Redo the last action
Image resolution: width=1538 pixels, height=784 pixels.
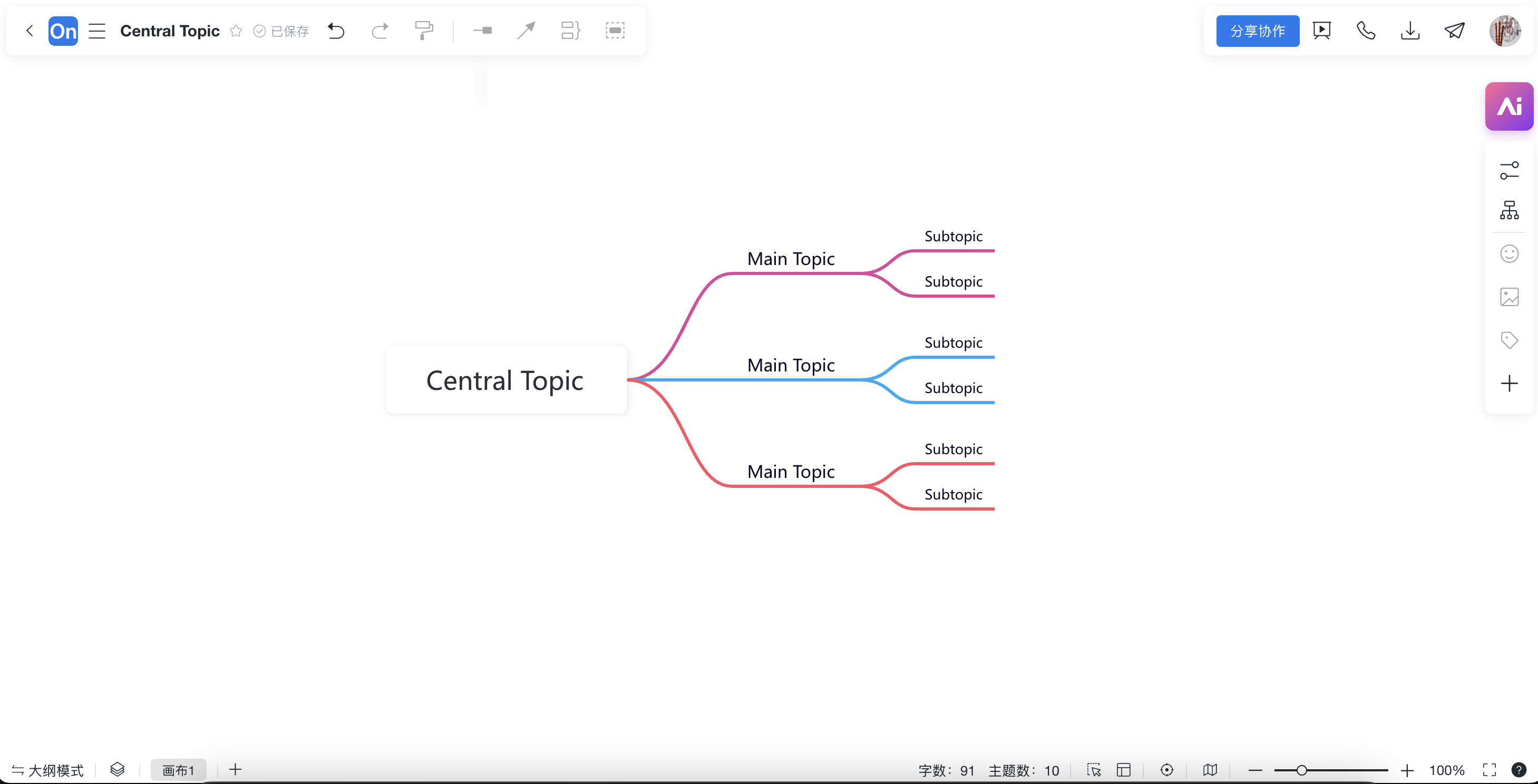[379, 31]
